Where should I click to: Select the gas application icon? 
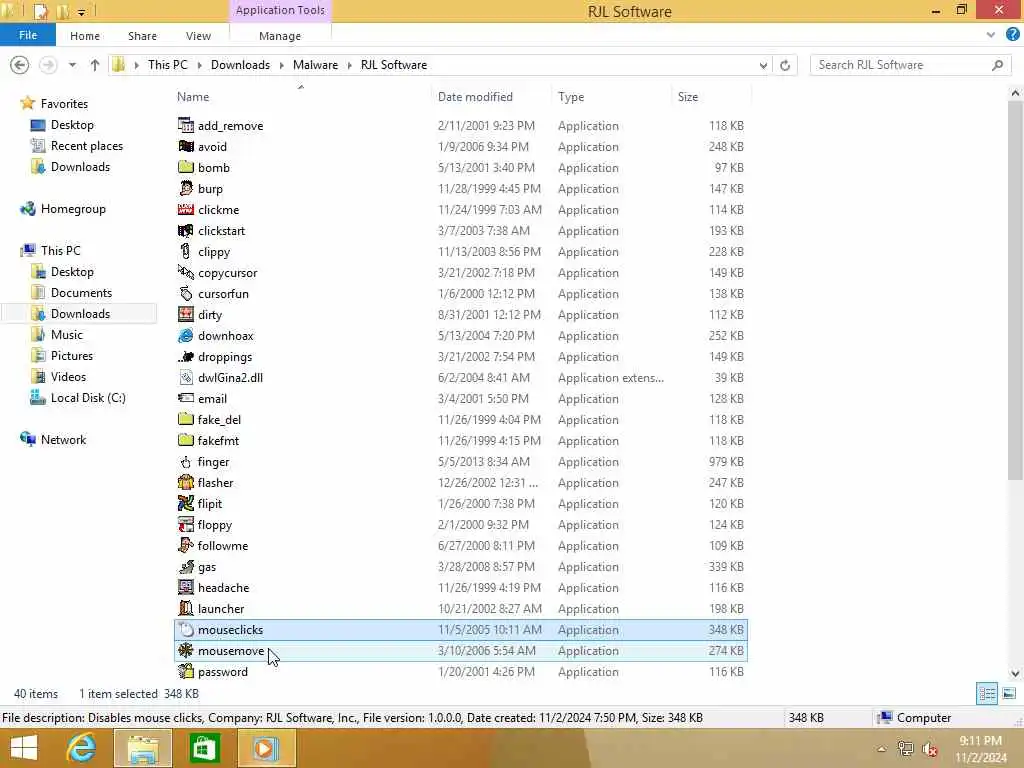click(x=185, y=567)
